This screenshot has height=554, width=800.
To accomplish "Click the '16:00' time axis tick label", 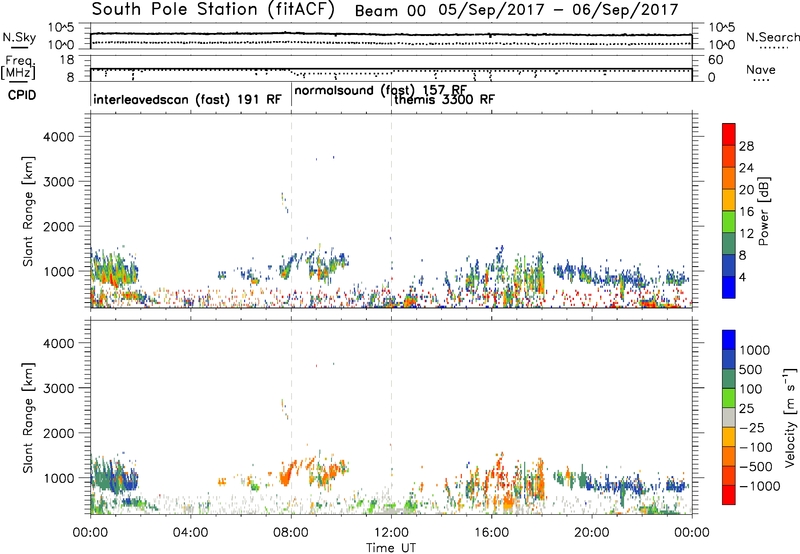I will [x=491, y=533].
